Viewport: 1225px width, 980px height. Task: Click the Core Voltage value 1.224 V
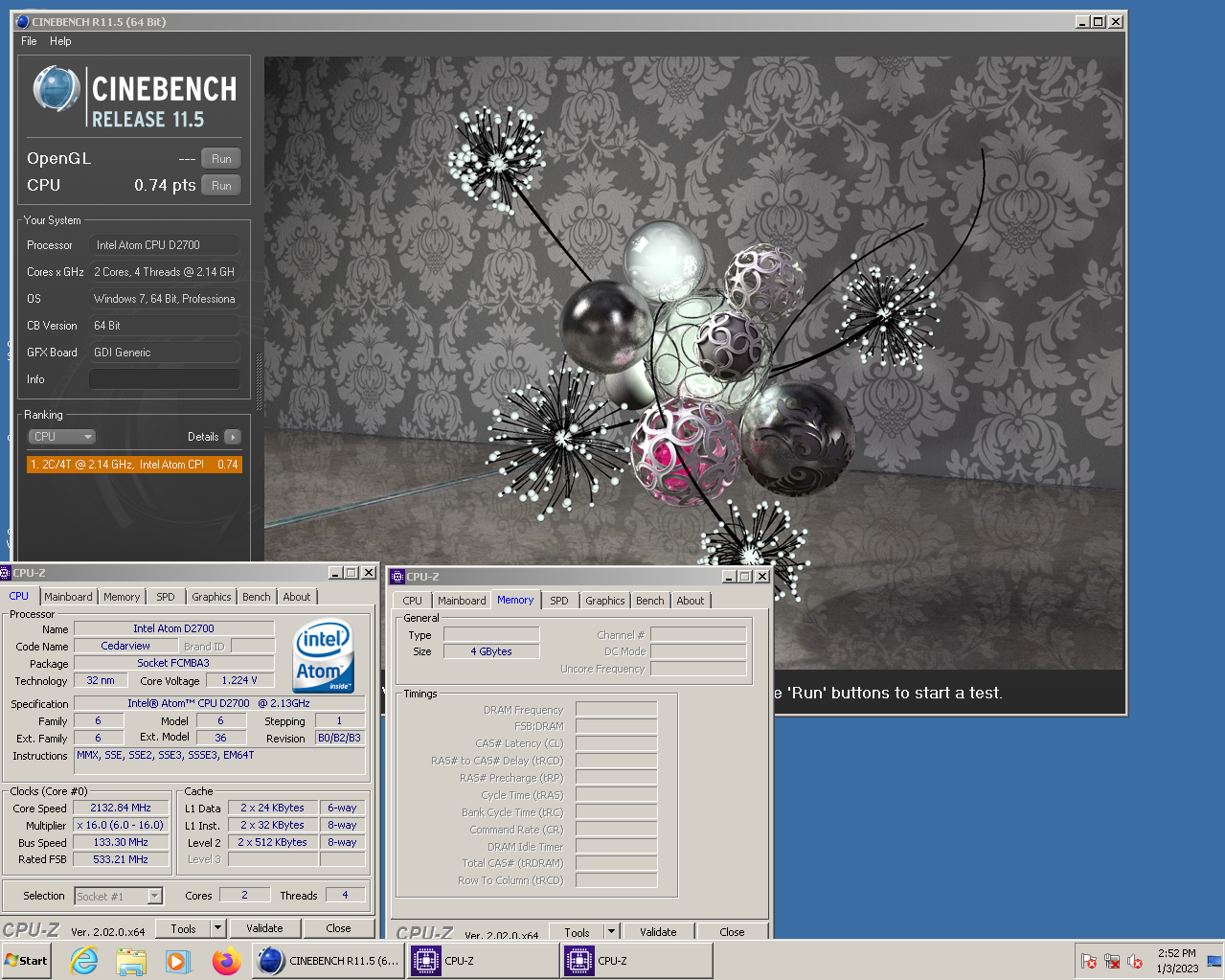tap(238, 680)
